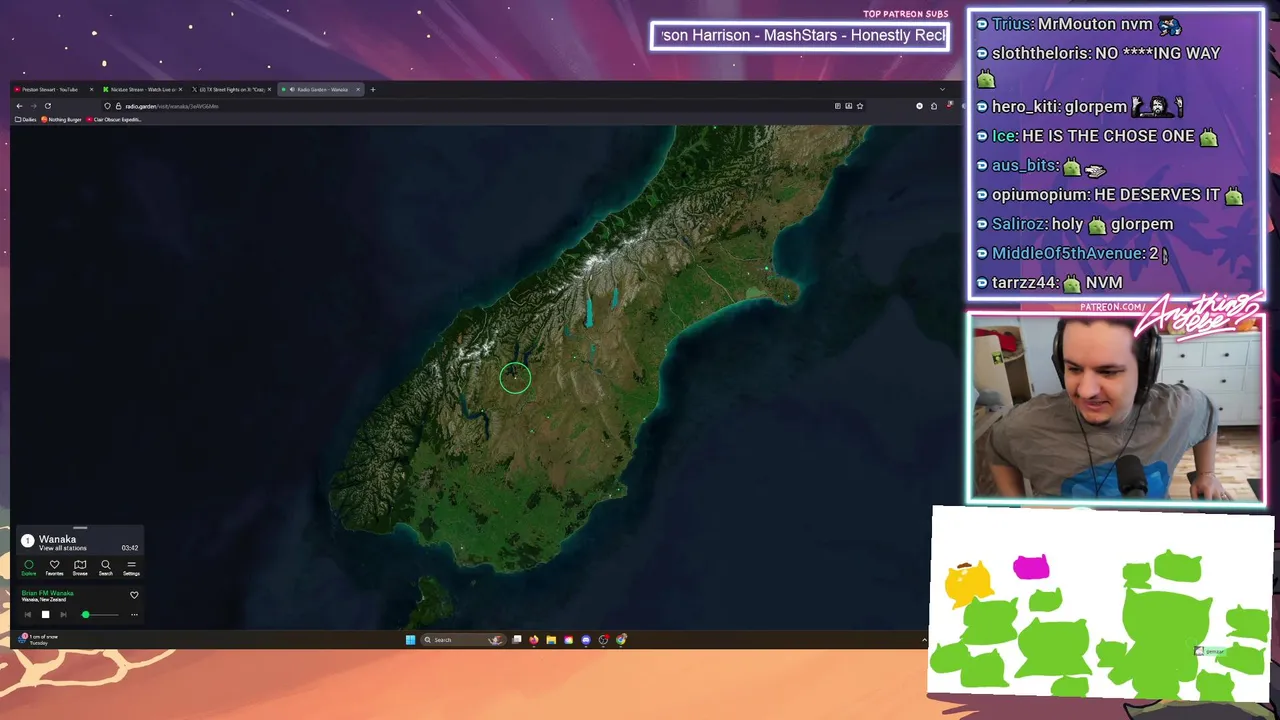1280x720 pixels.
Task: Click the Wanaka station count badge
Action: pyautogui.click(x=28, y=540)
